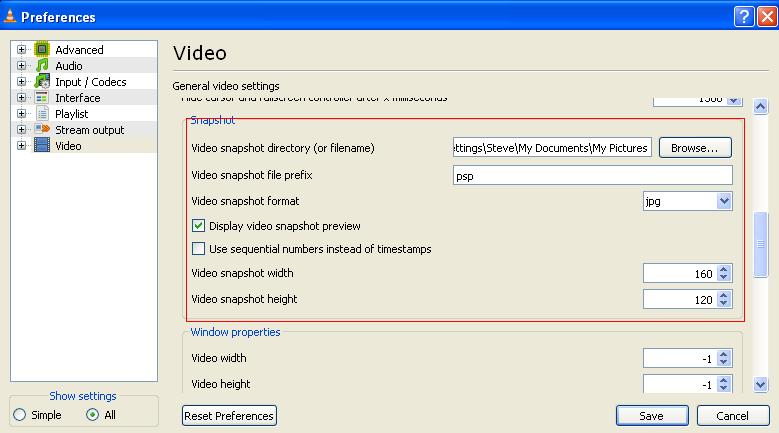Click the Input / Codecs icon

pyautogui.click(x=42, y=81)
